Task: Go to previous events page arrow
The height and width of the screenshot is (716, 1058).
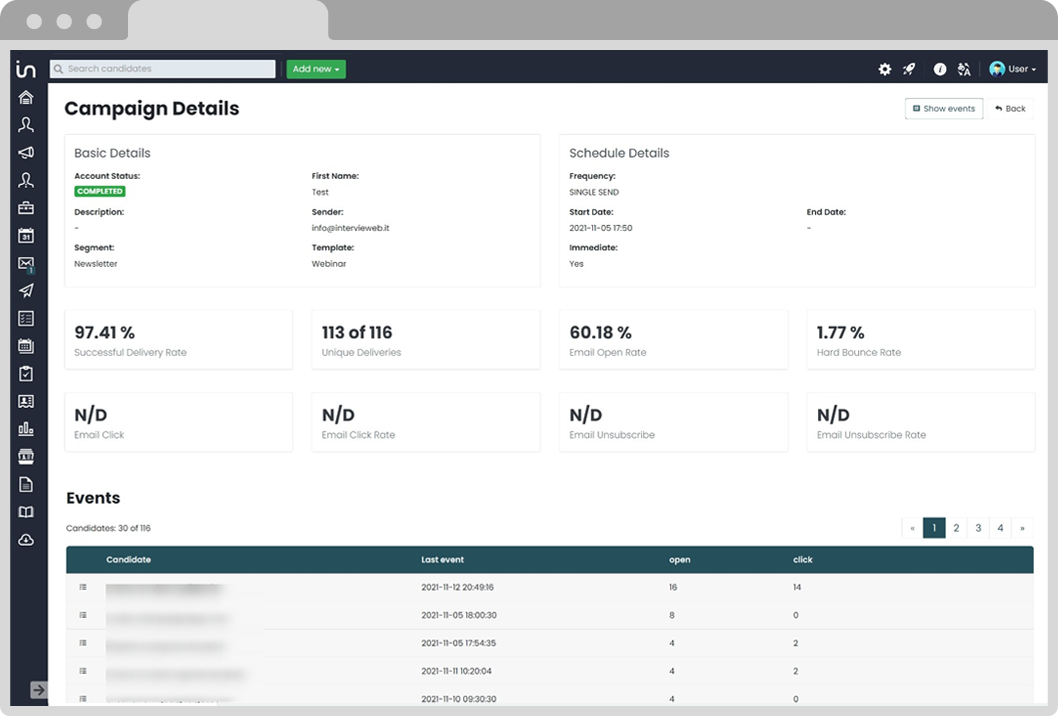Action: [x=912, y=528]
